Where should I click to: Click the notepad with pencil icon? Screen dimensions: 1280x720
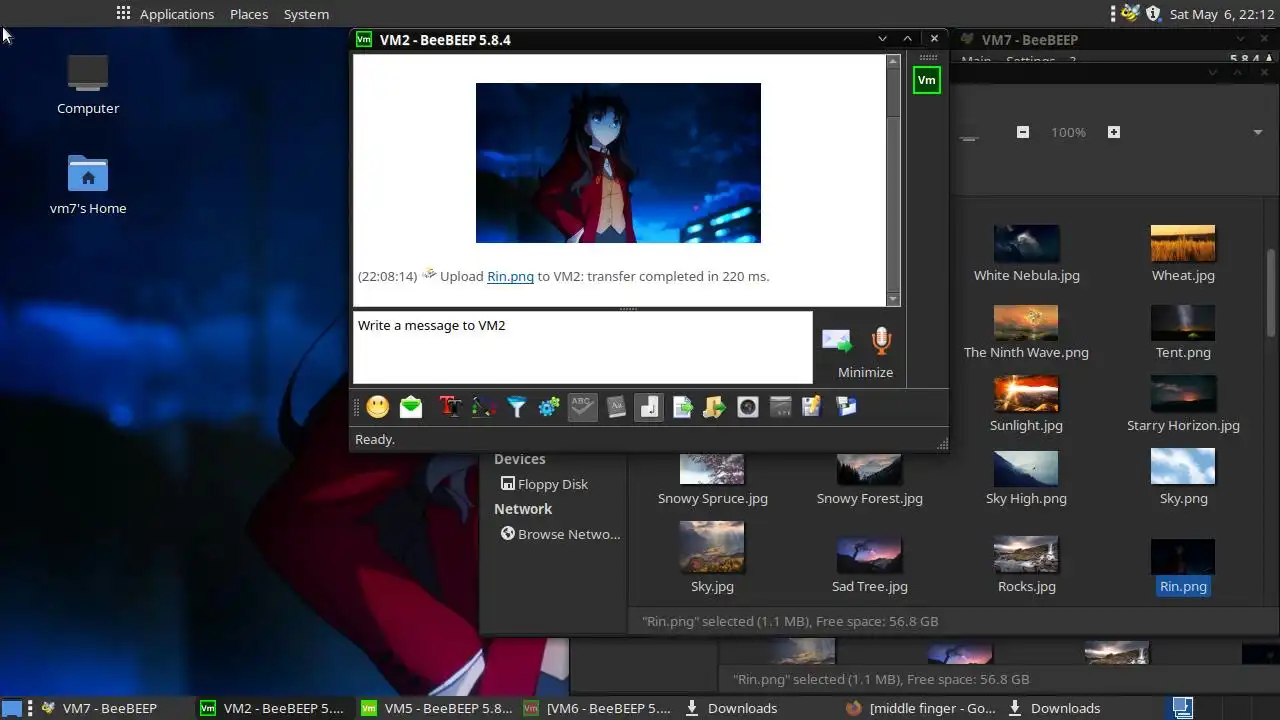[811, 407]
